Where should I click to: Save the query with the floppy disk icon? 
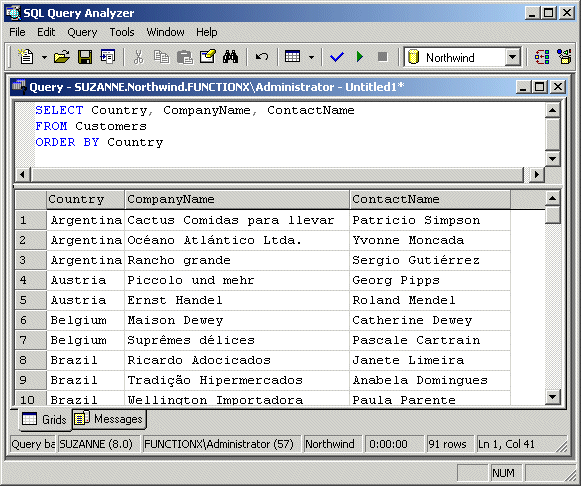tap(85, 57)
